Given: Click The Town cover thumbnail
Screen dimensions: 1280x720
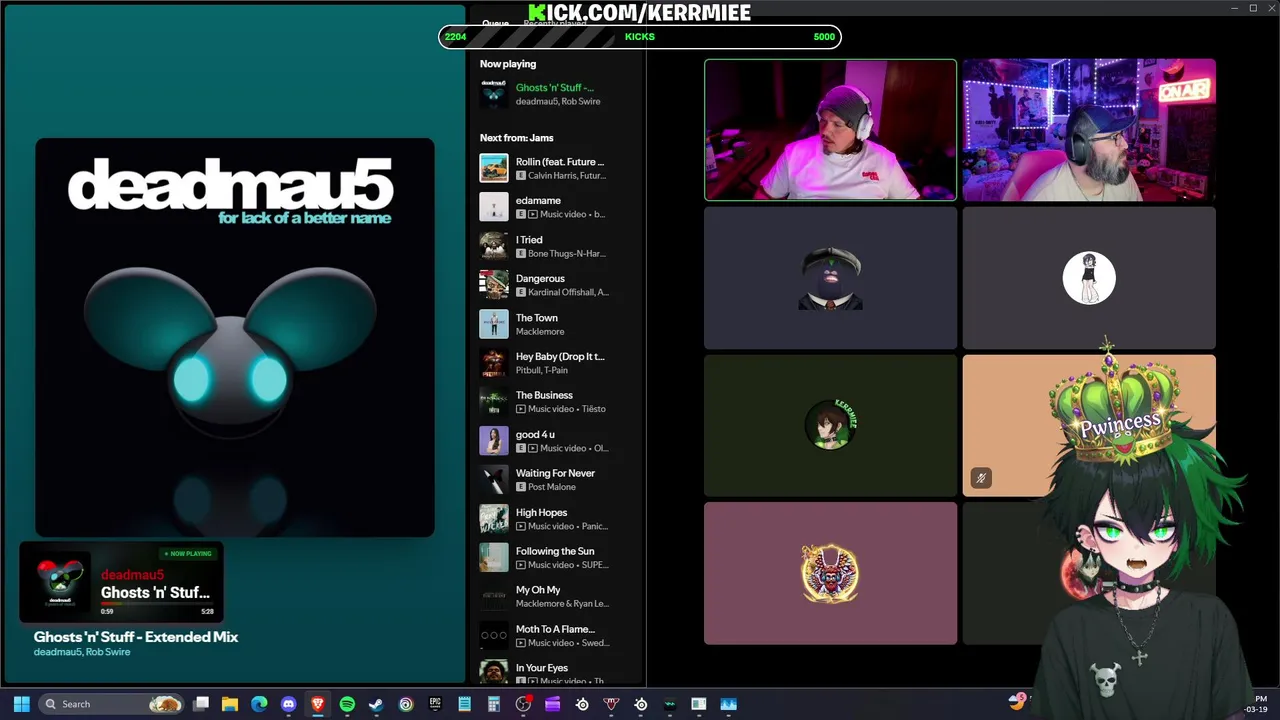Looking at the screenshot, I should coord(494,324).
